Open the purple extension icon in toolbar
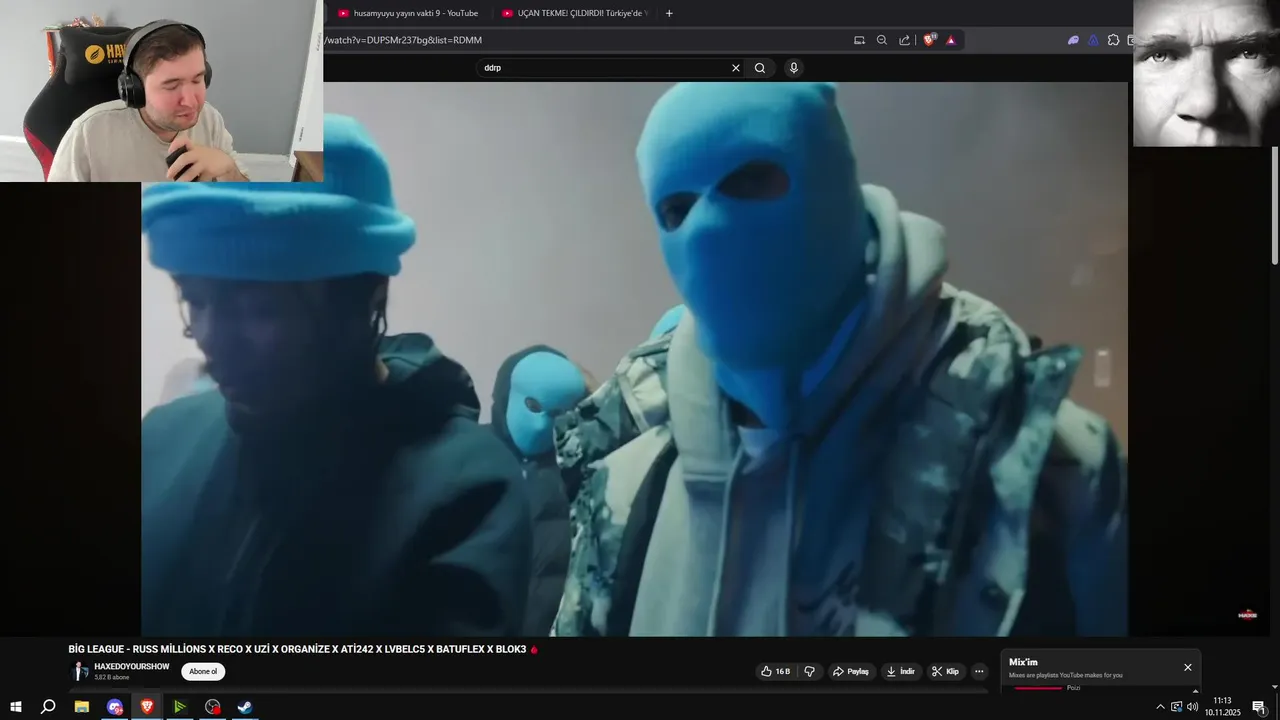The height and width of the screenshot is (720, 1280). pyautogui.click(x=1073, y=40)
